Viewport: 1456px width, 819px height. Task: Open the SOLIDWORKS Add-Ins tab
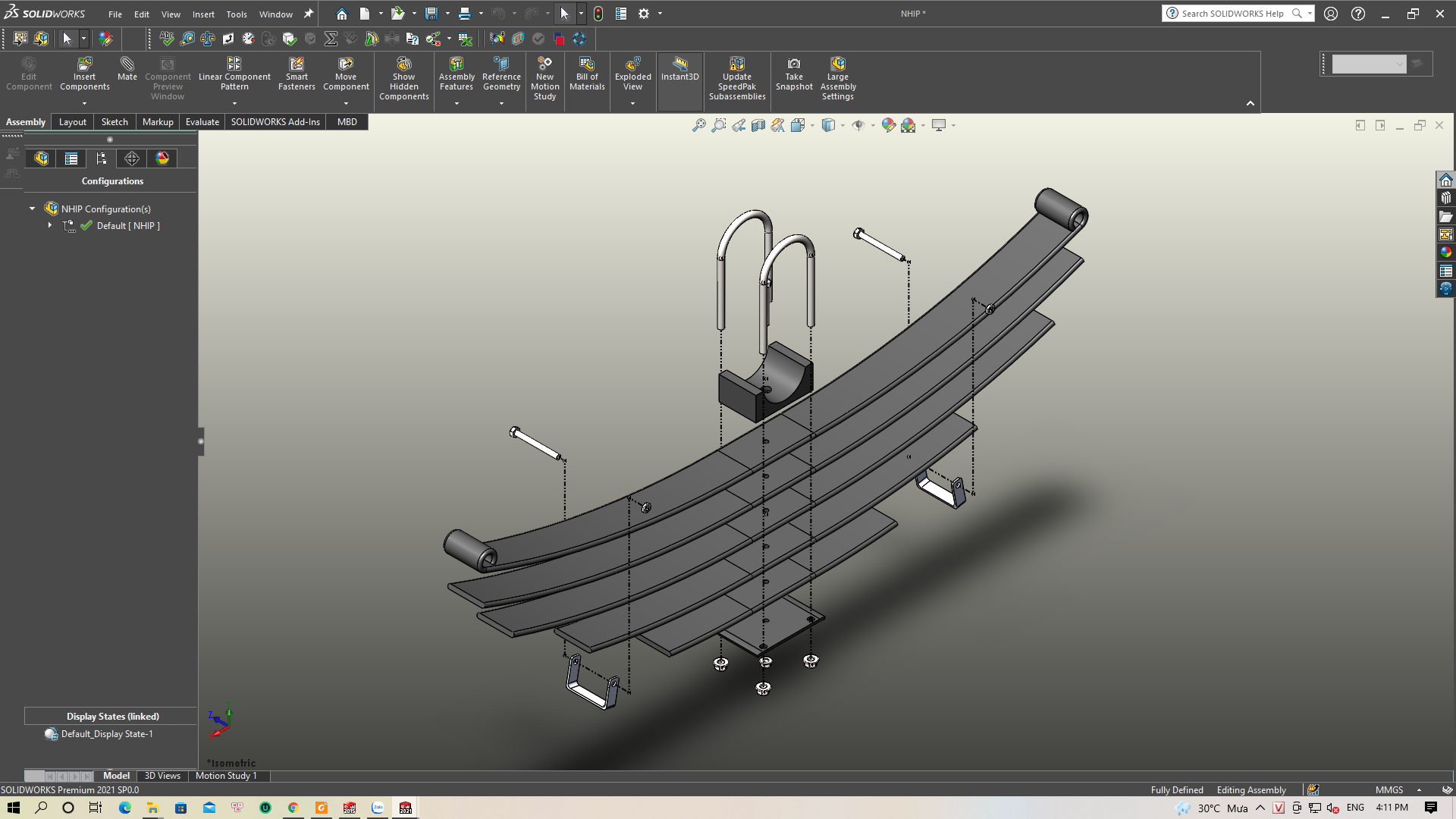pyautogui.click(x=275, y=121)
